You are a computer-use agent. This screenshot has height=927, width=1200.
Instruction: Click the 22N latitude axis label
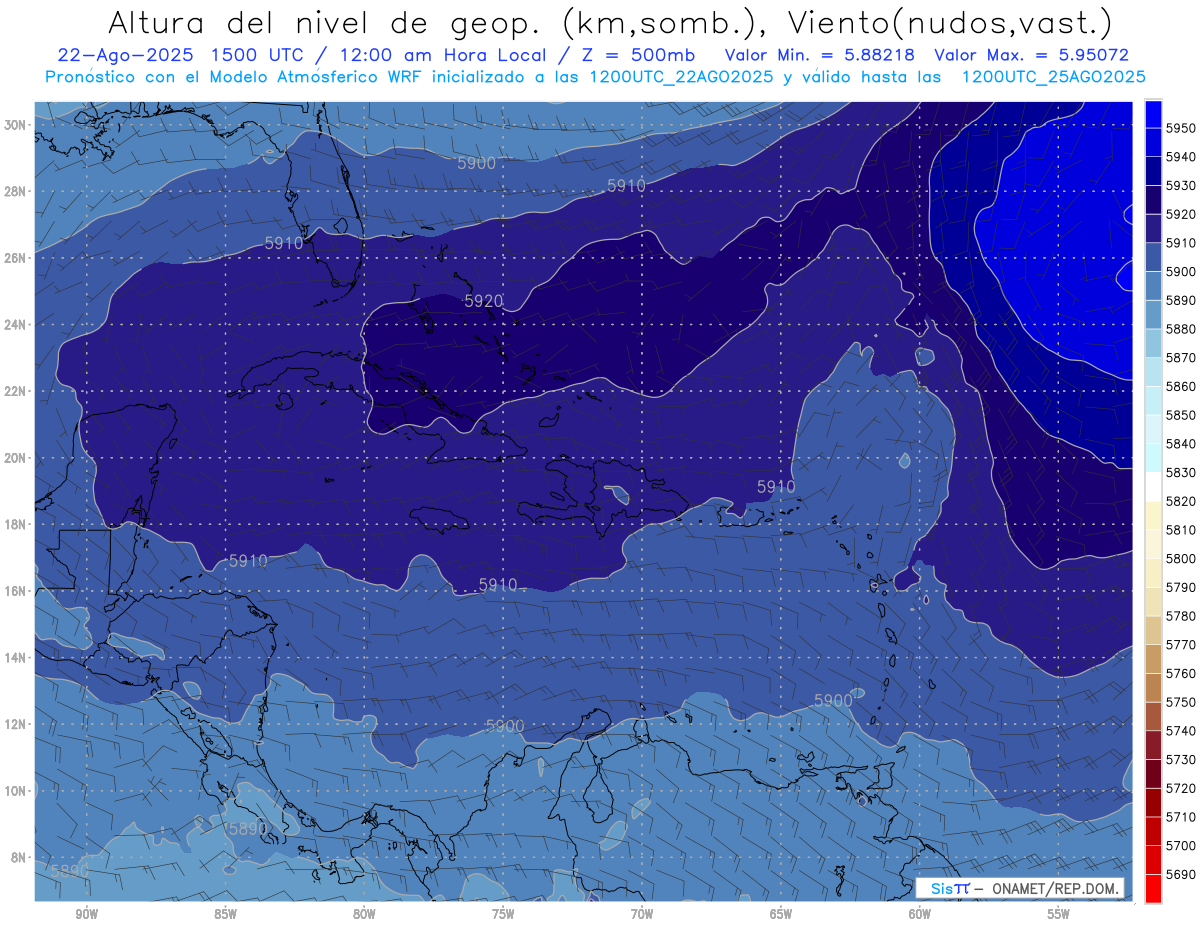pyautogui.click(x=14, y=391)
